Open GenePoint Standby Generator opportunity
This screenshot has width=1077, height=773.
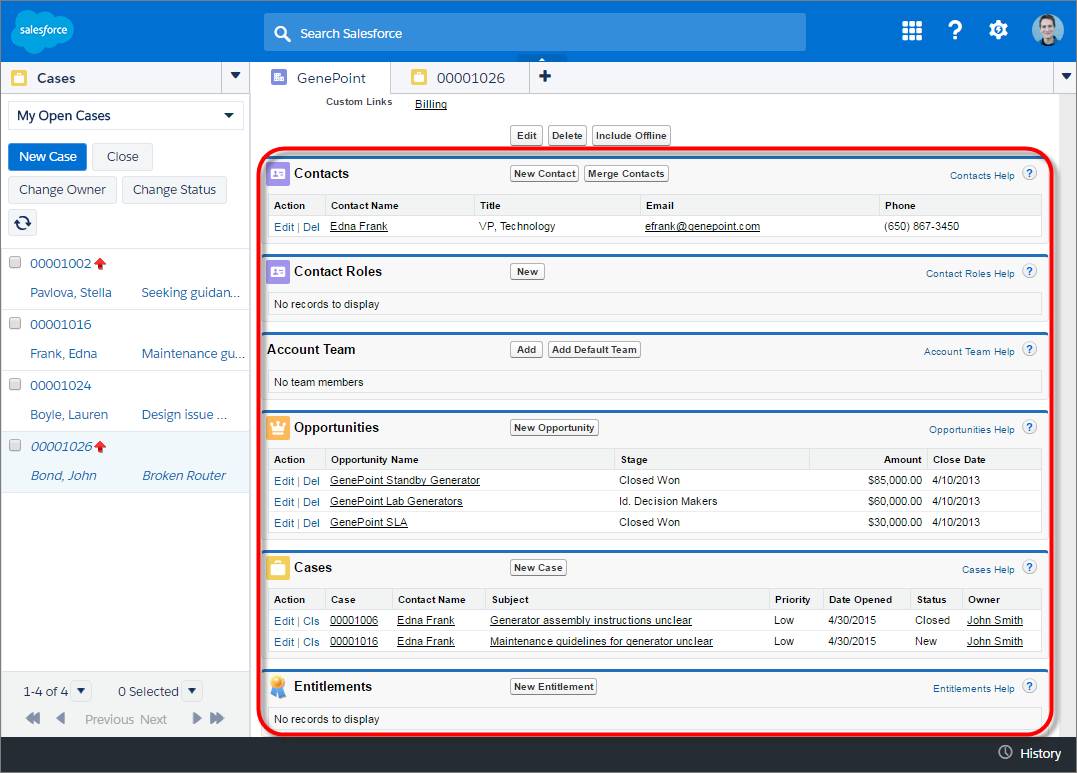coord(405,480)
